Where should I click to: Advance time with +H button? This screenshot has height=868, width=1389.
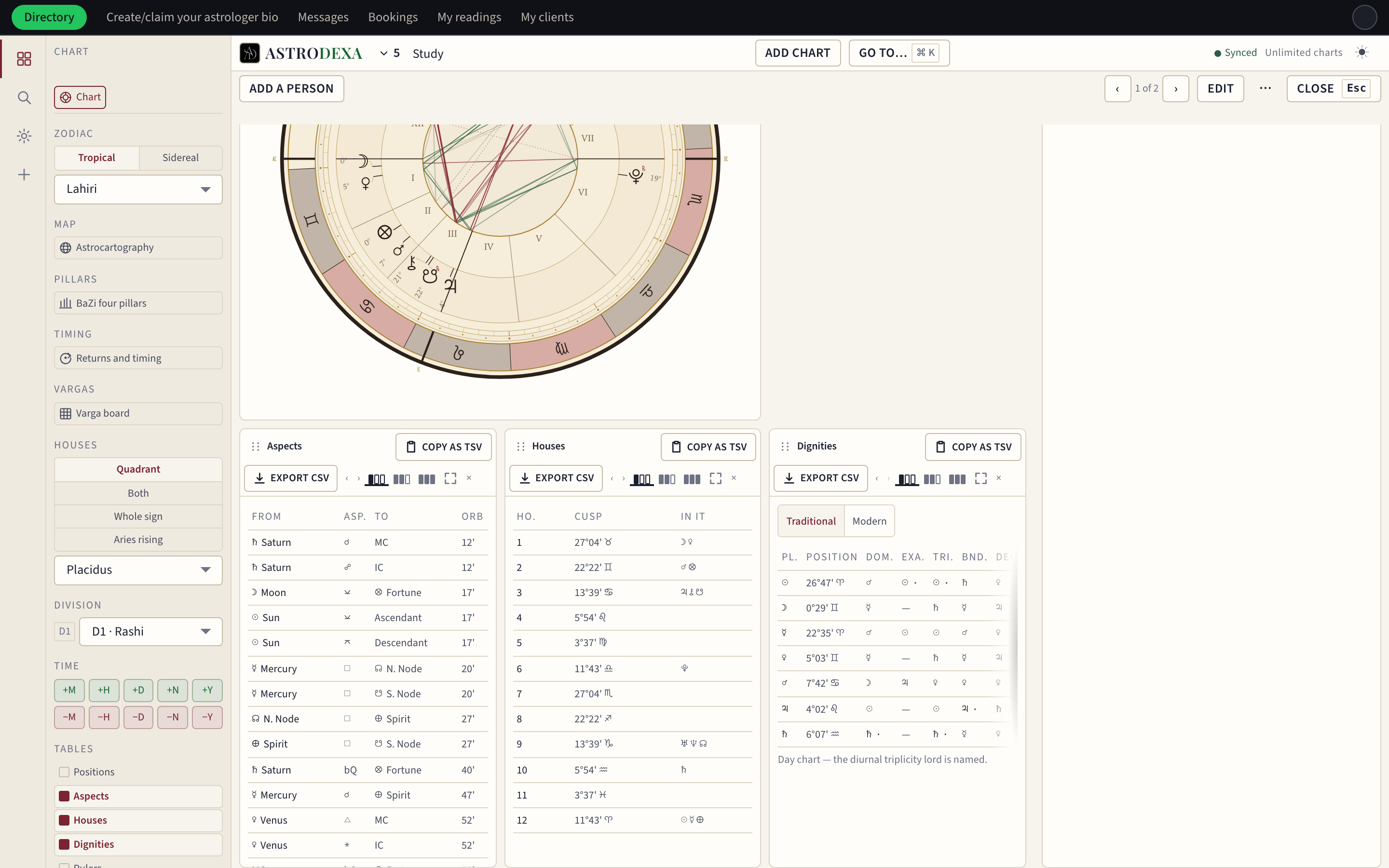pyautogui.click(x=104, y=690)
